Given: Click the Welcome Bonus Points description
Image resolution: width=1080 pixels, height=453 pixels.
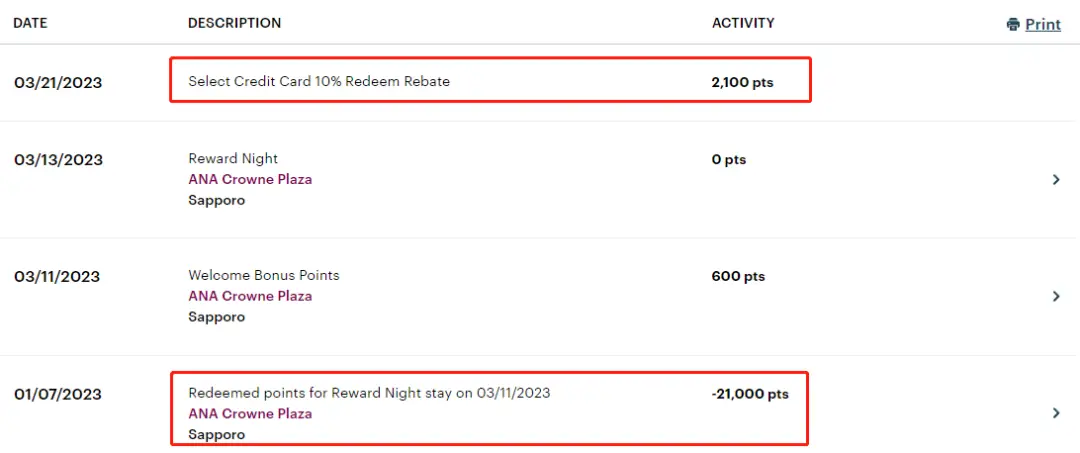Looking at the screenshot, I should (x=264, y=275).
